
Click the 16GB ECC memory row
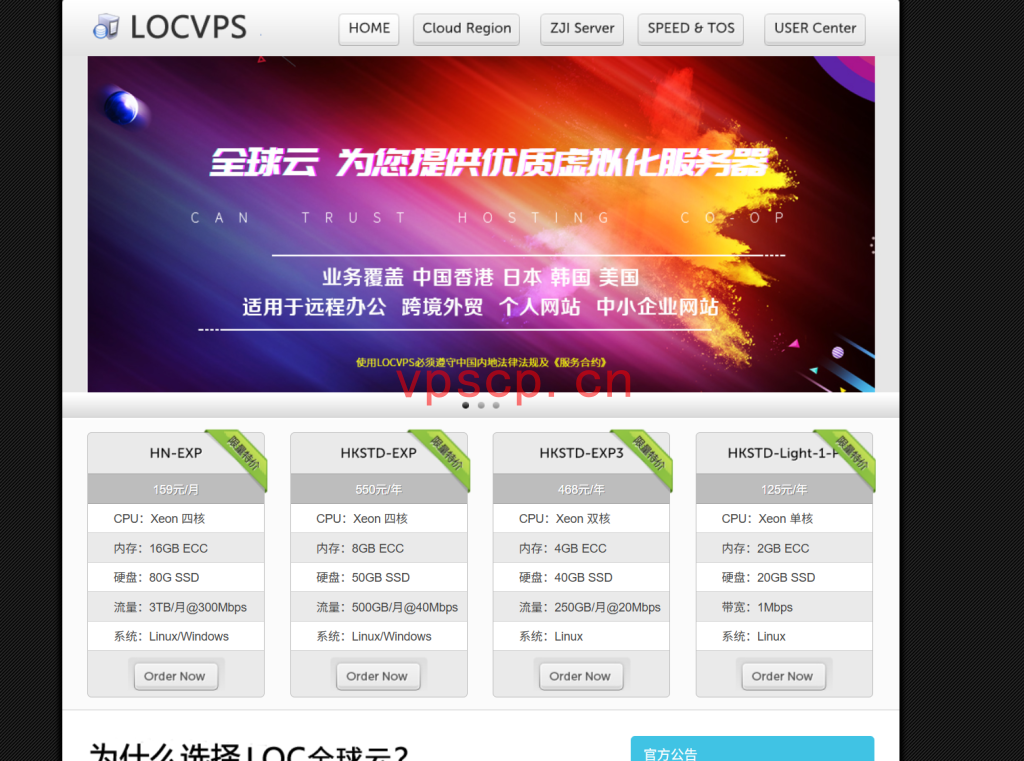tap(176, 548)
